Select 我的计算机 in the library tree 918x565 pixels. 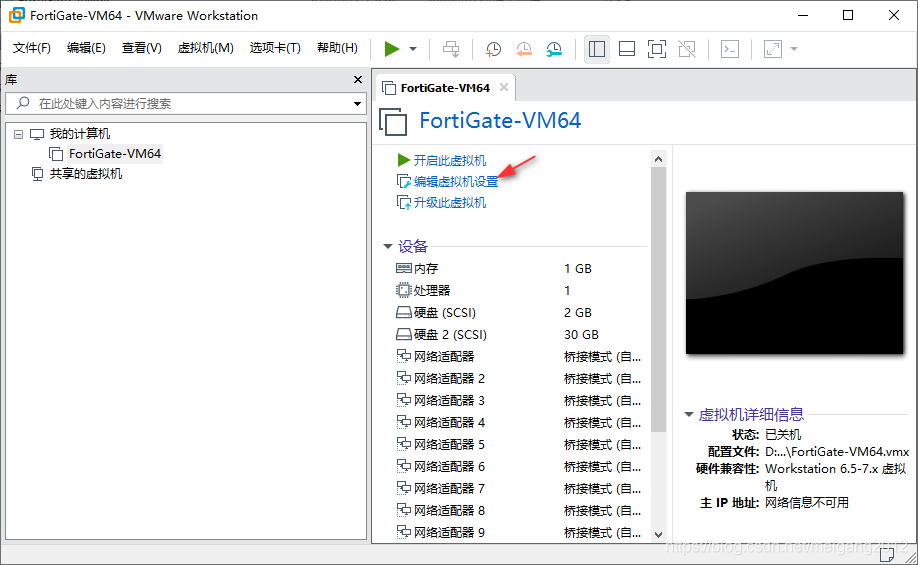click(x=80, y=134)
